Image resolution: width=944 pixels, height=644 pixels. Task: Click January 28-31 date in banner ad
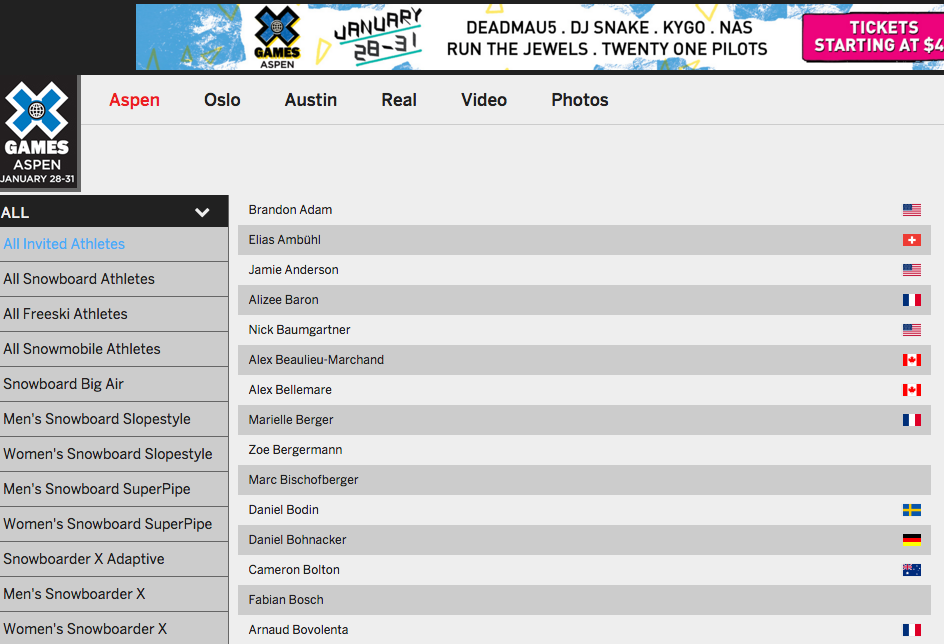378,36
